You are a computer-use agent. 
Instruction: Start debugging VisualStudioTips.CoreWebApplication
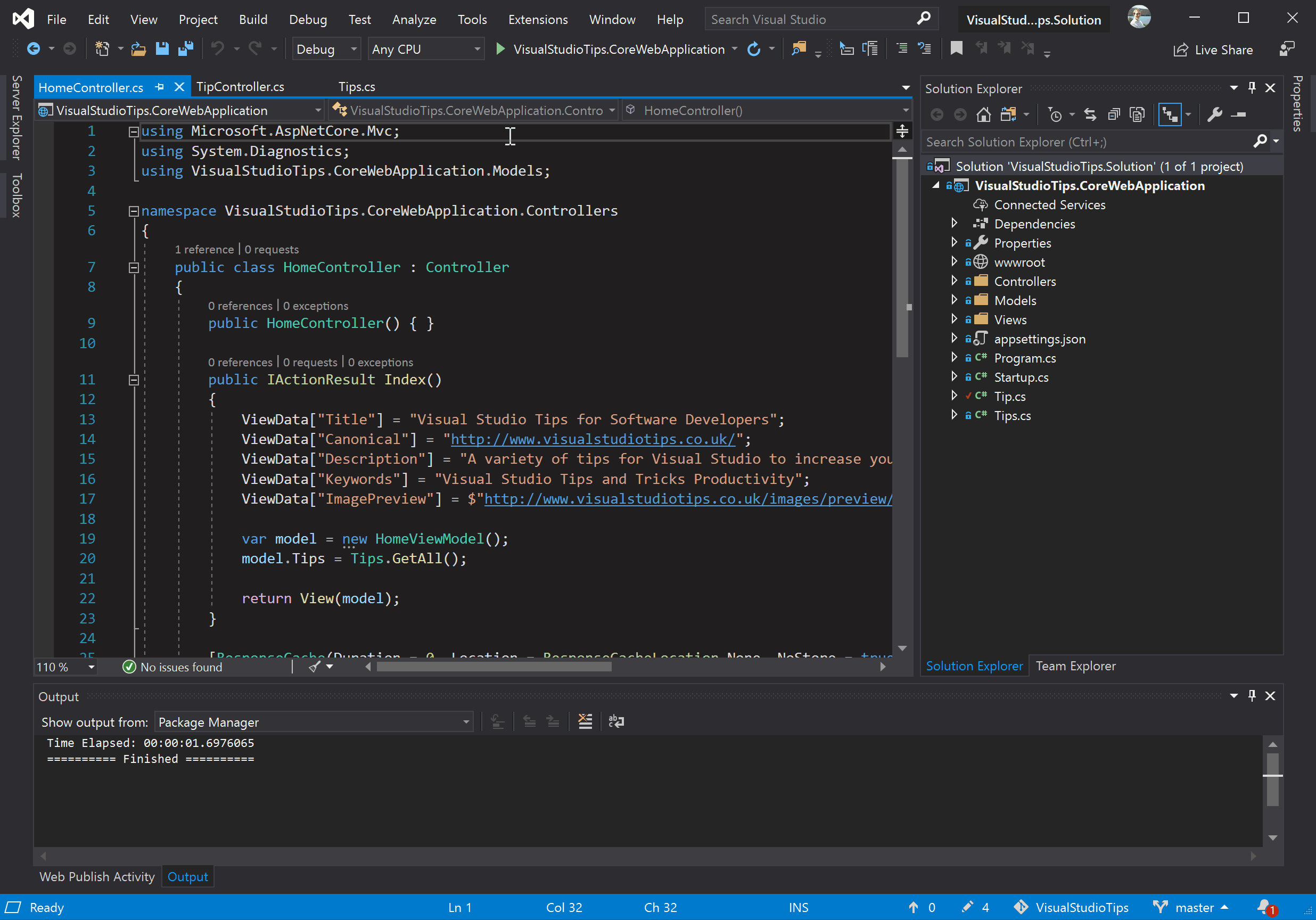point(500,49)
